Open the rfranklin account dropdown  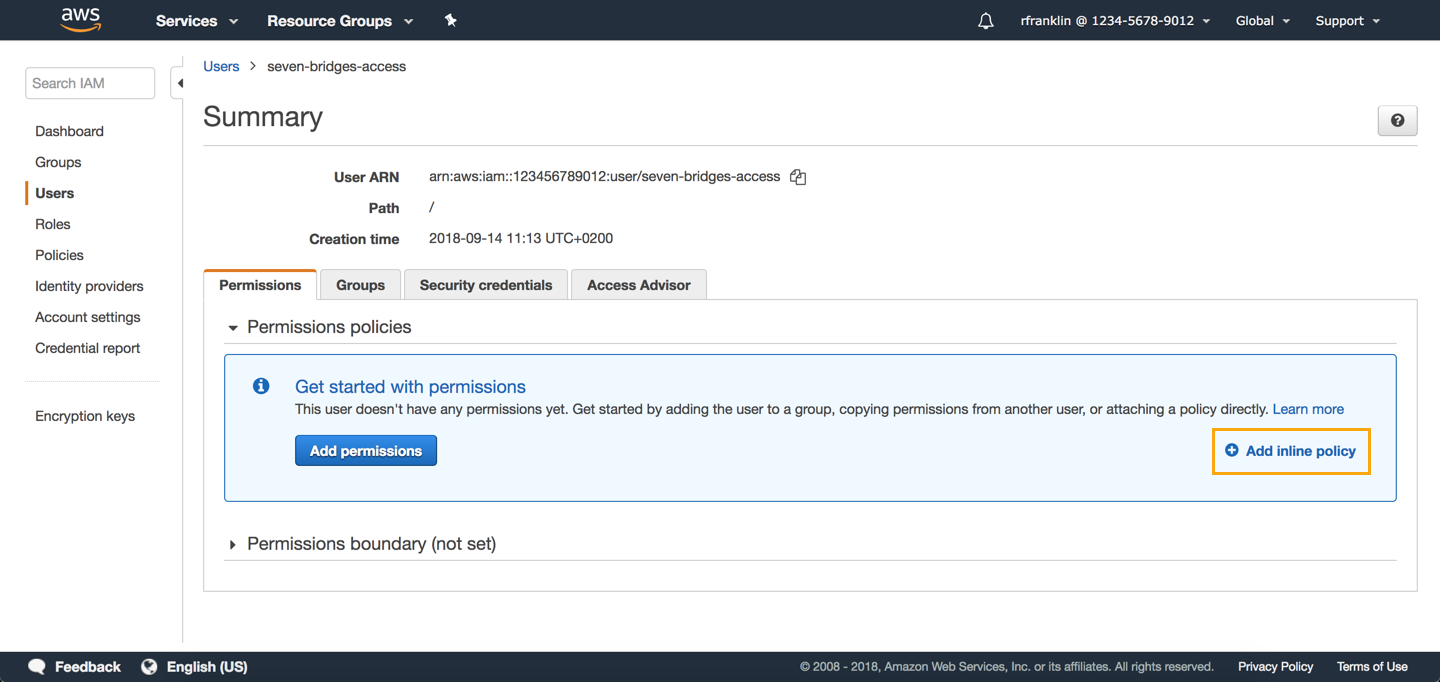pyautogui.click(x=1115, y=21)
